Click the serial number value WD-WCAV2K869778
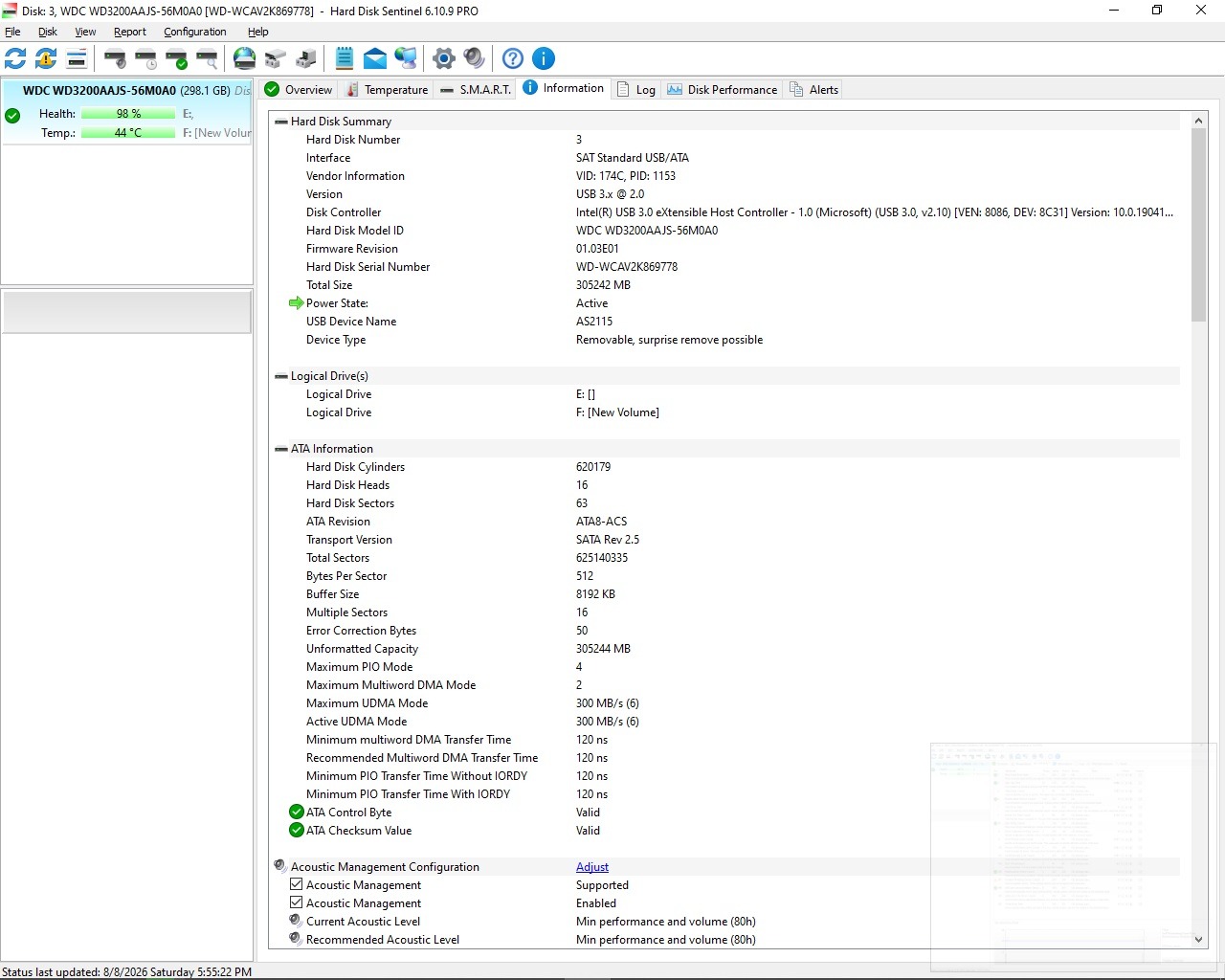This screenshot has width=1225, height=980. click(x=627, y=267)
